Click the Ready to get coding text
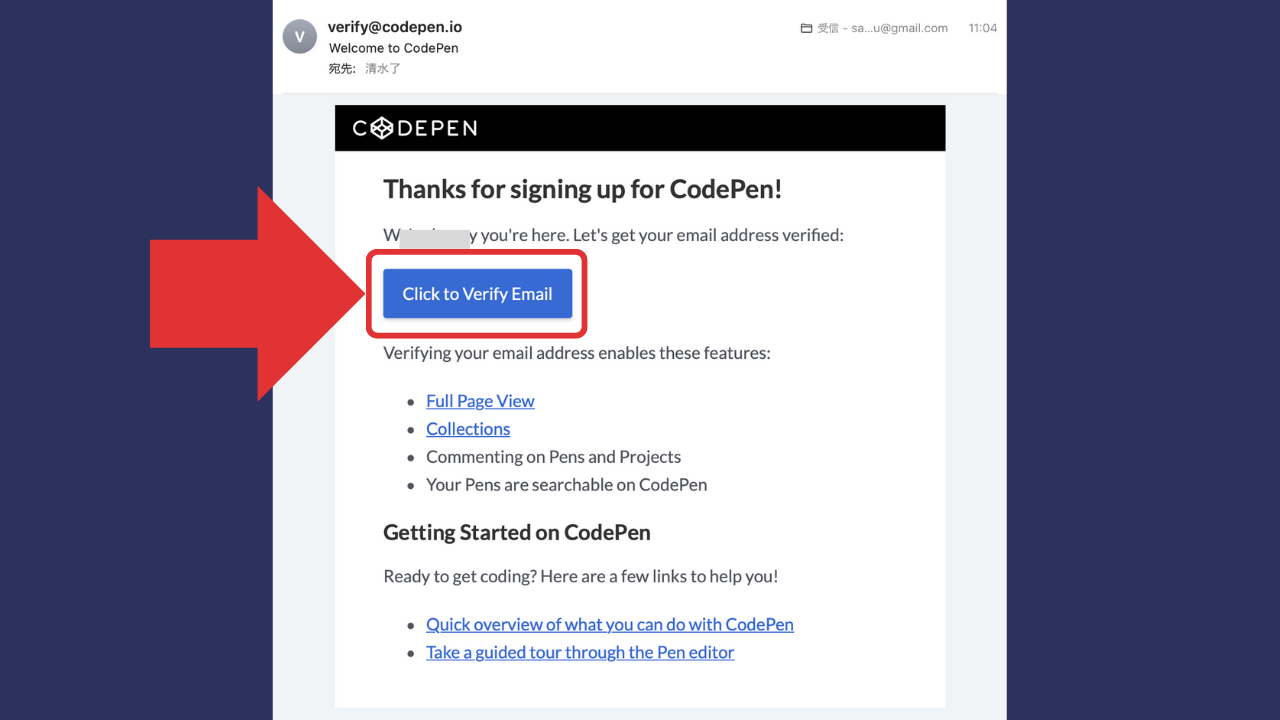Screen dimensions: 1280x720 (580, 576)
